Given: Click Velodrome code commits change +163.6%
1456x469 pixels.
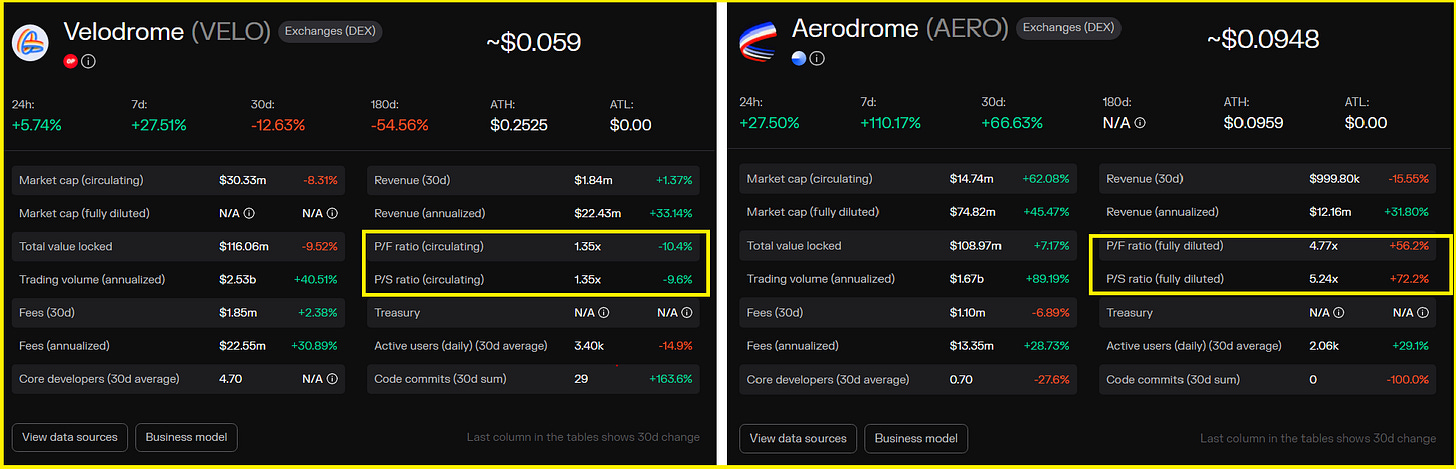Looking at the screenshot, I should (x=672, y=379).
